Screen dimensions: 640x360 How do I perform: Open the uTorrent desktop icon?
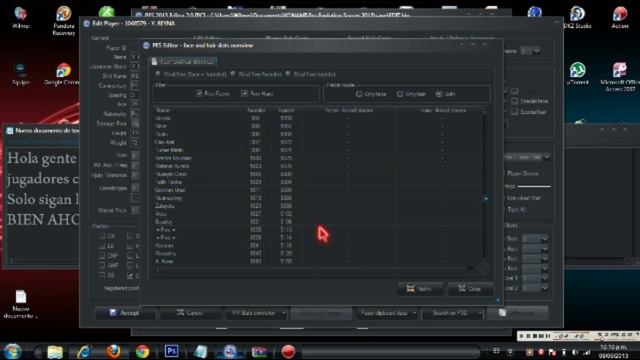(x=577, y=74)
